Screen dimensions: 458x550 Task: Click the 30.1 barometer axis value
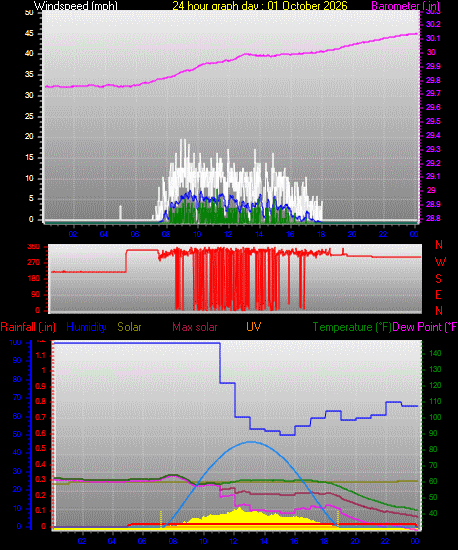(433, 38)
